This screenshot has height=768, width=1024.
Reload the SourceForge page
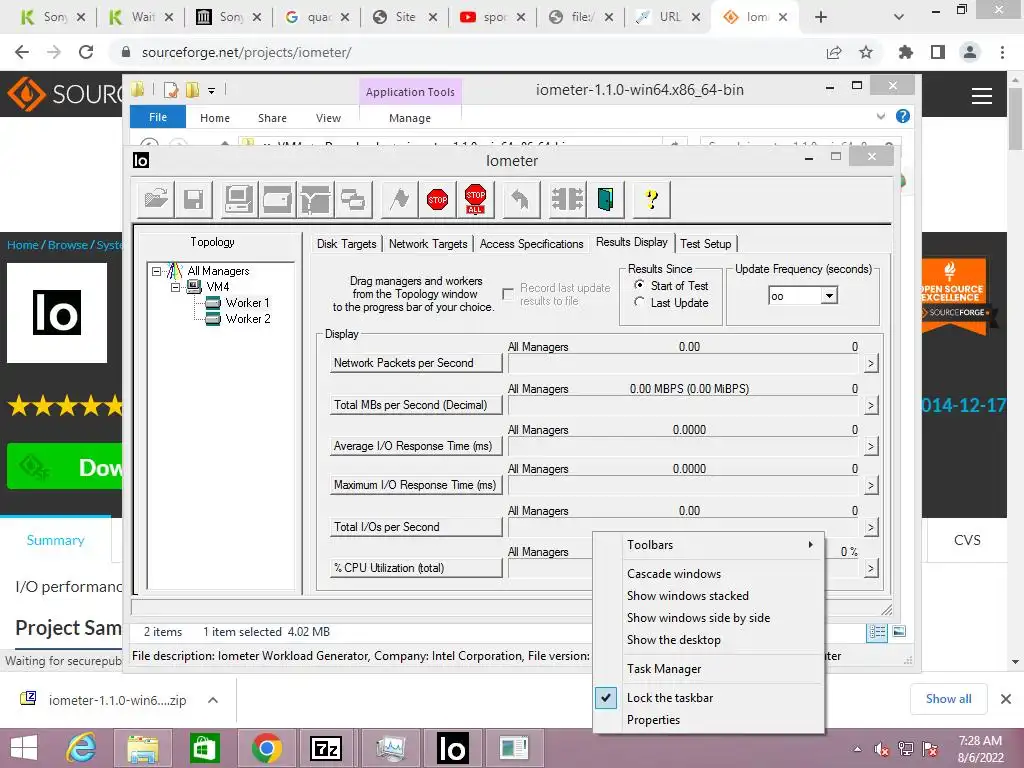(x=86, y=52)
